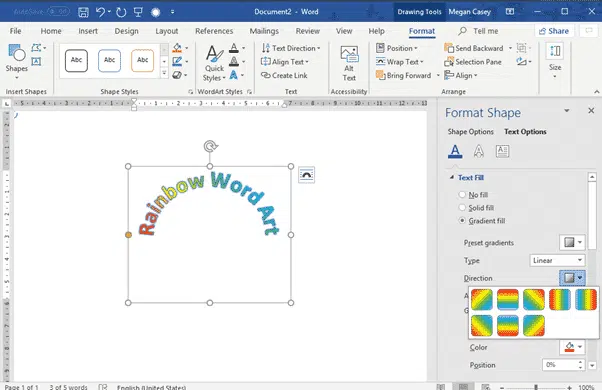Open the Preset gradients dropdown
The image size is (602, 390).
tap(572, 242)
